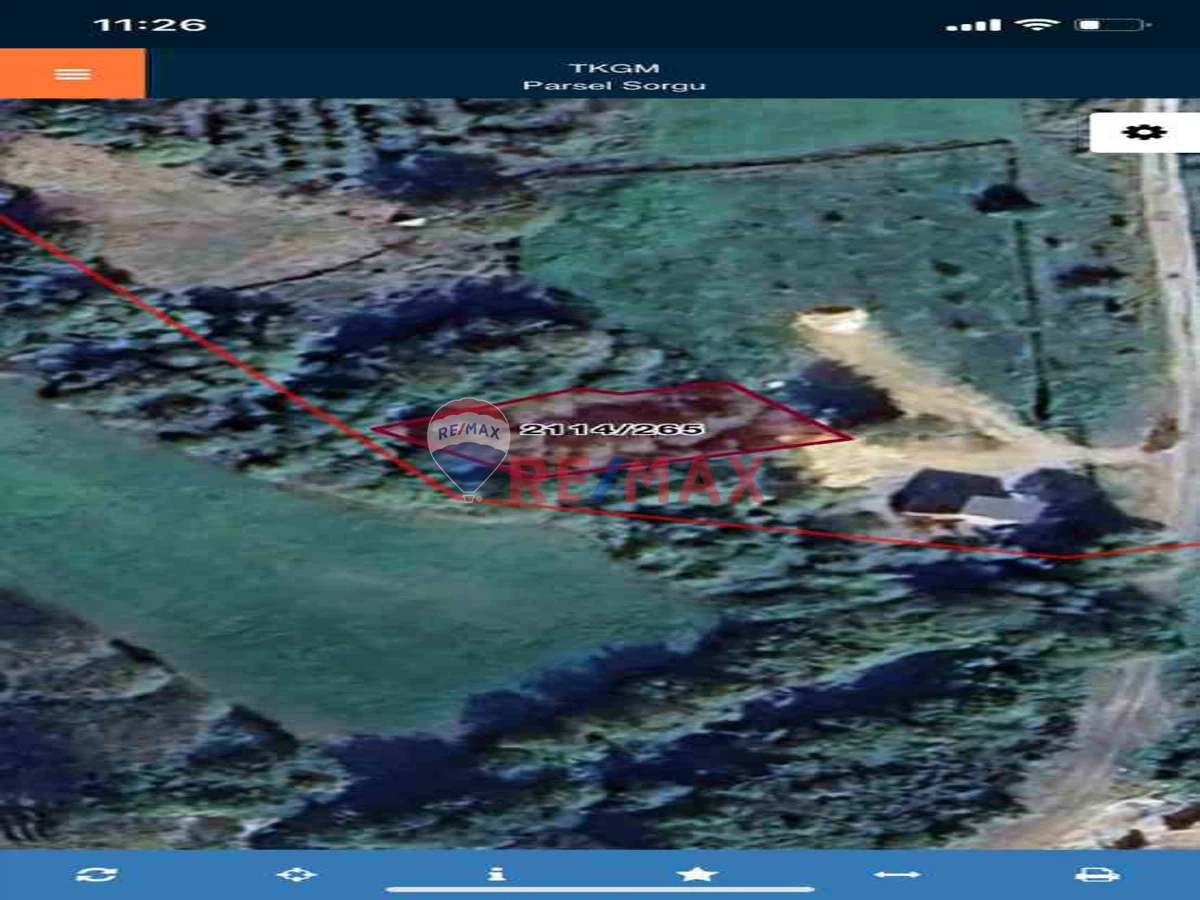
Task: Select the parcel label 2114/265
Action: tap(613, 429)
